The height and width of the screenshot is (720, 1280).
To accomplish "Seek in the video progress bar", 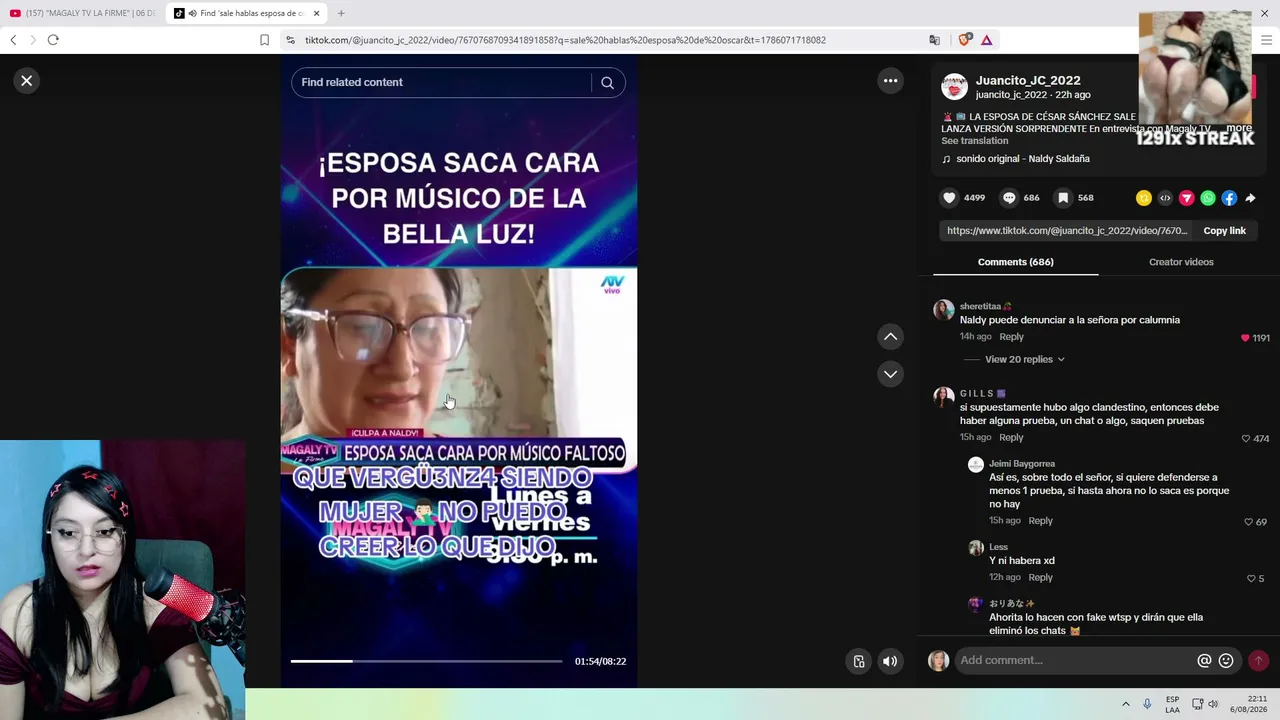I will [x=426, y=661].
